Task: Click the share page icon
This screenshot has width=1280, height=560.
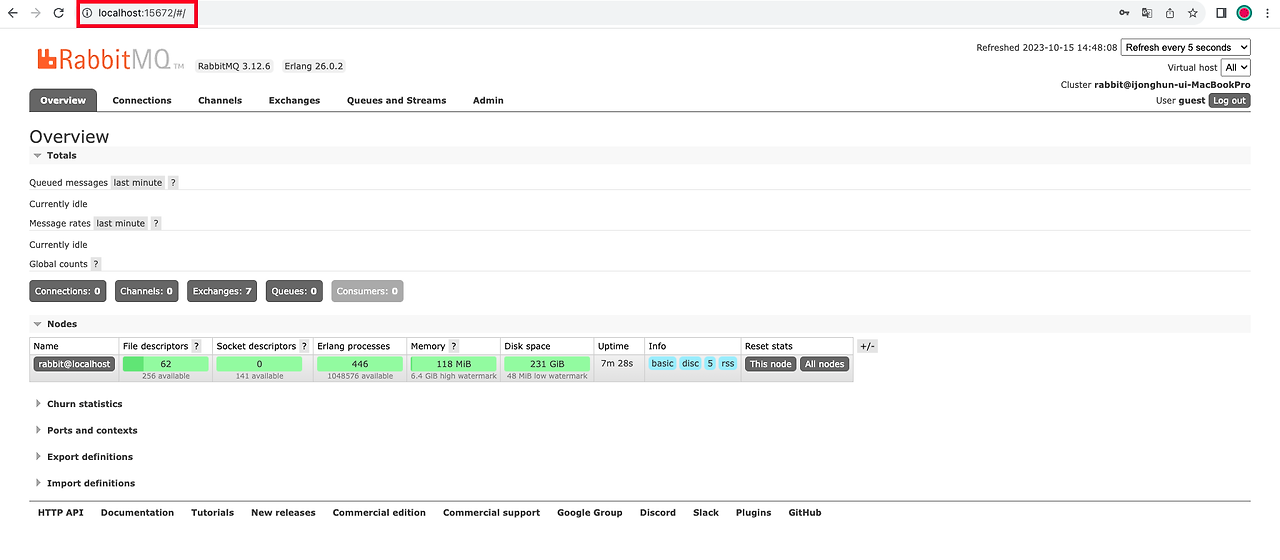Action: point(1170,13)
